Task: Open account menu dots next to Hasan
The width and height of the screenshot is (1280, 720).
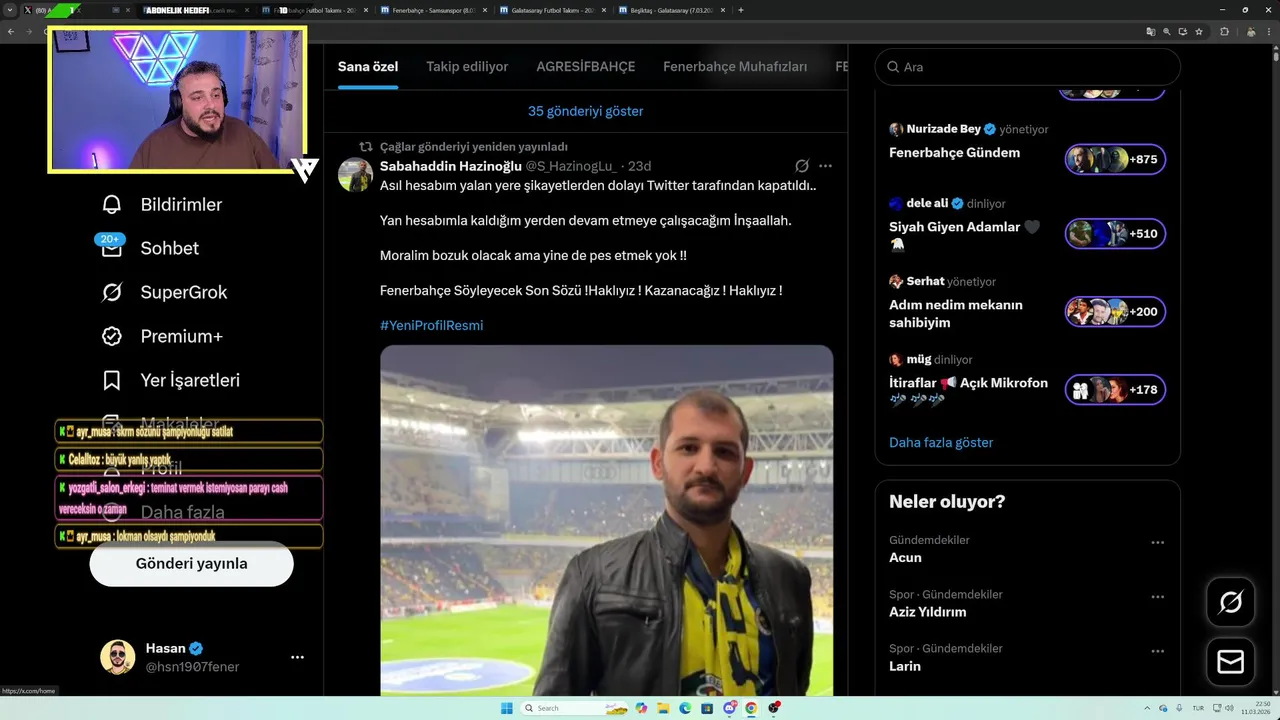Action: pos(297,657)
